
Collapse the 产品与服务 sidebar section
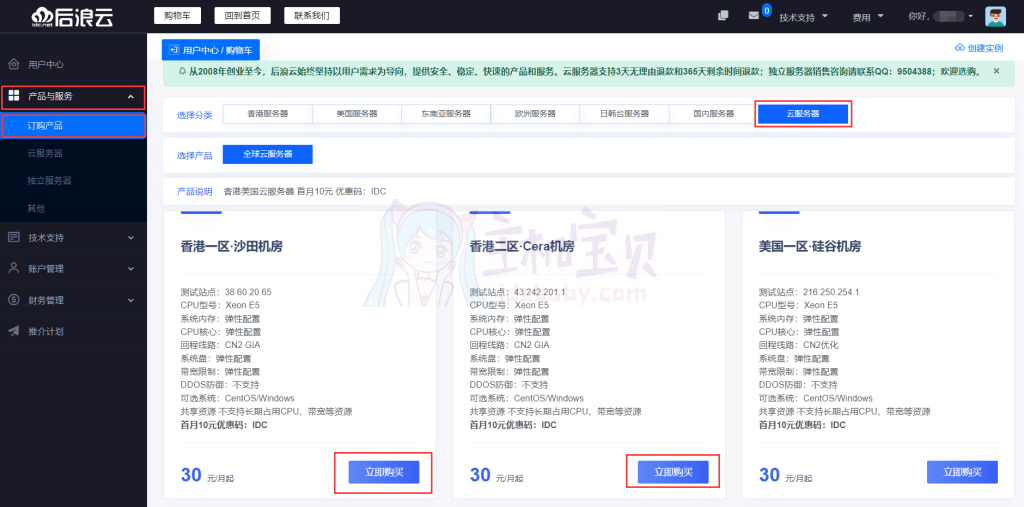click(131, 97)
